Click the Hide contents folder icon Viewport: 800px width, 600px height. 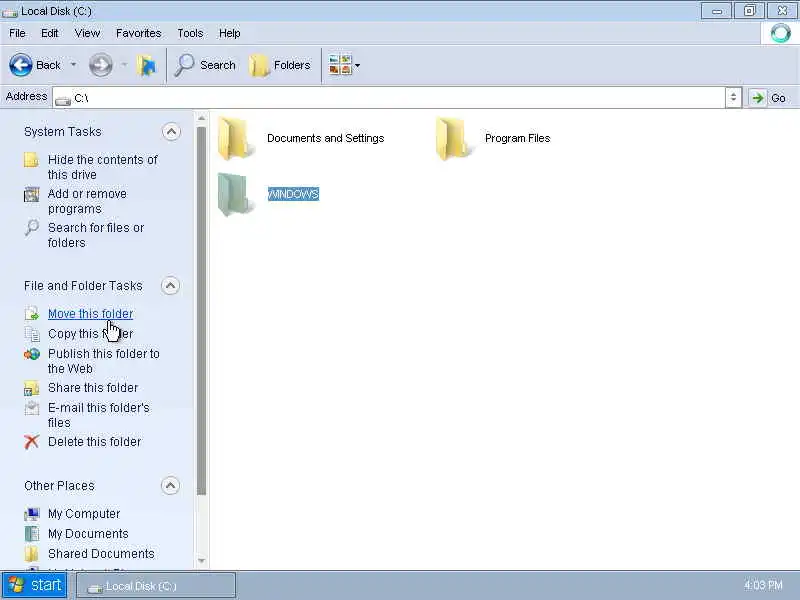[x=31, y=160]
